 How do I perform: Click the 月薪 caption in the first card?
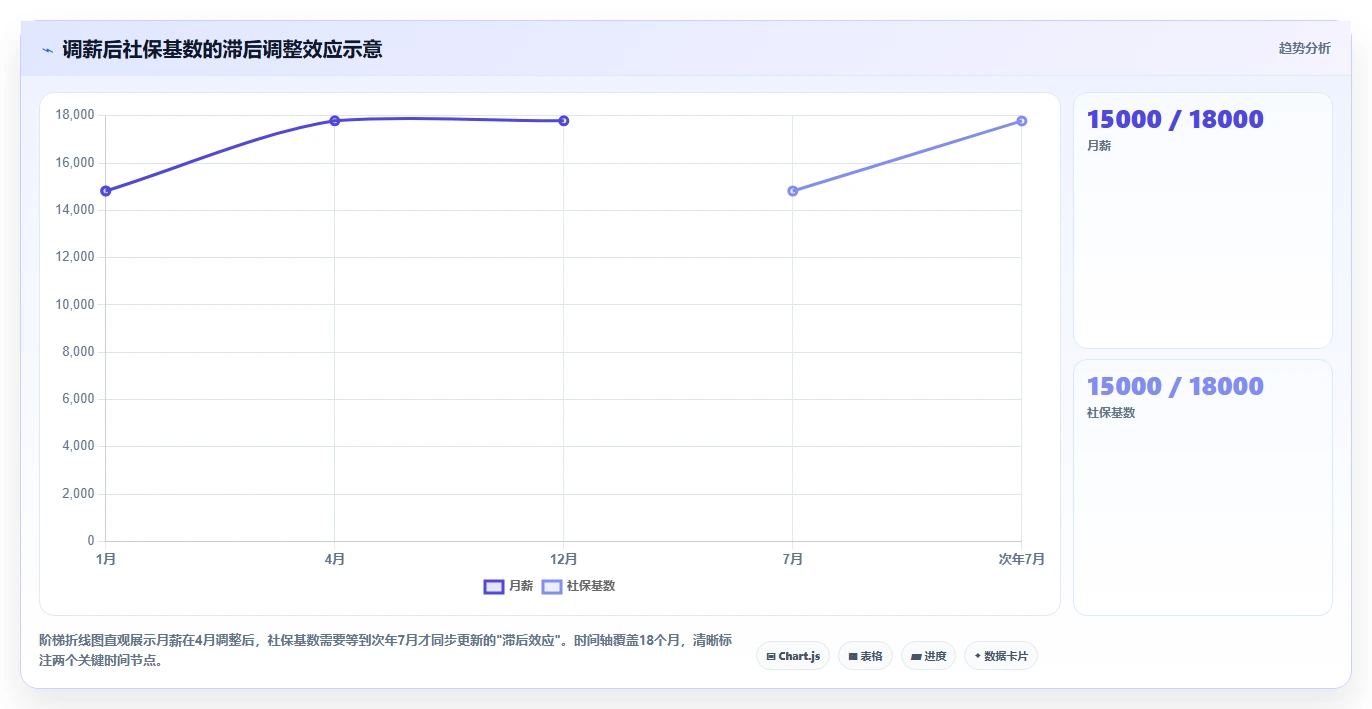(1099, 146)
